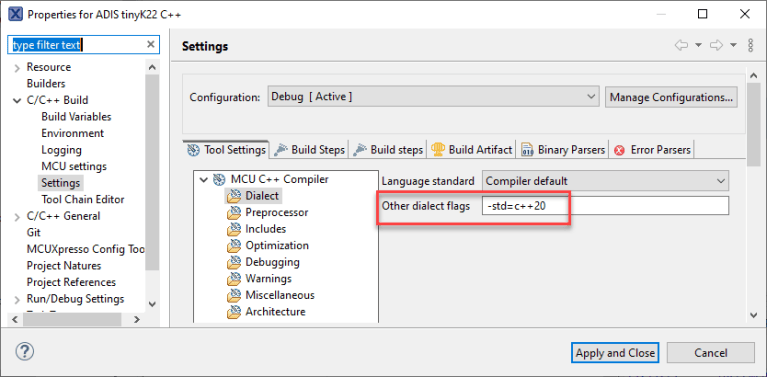Click settings pane scrollbar up arrow

pos(753,76)
